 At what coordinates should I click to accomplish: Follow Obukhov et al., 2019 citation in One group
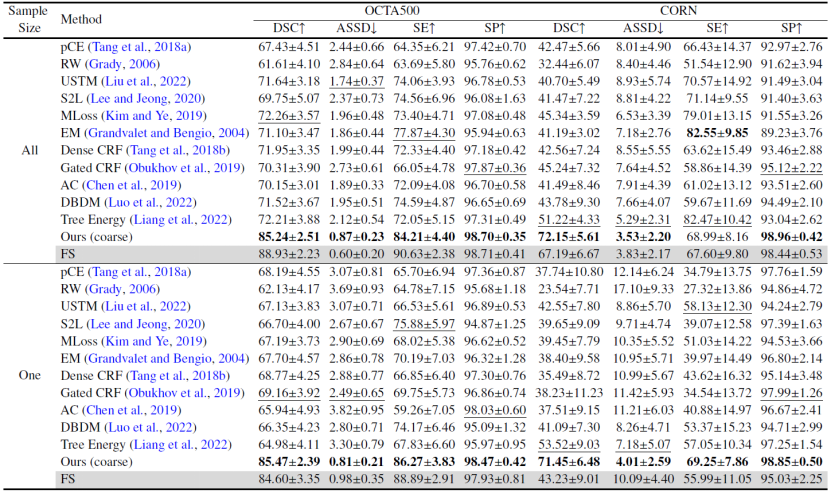coord(184,393)
